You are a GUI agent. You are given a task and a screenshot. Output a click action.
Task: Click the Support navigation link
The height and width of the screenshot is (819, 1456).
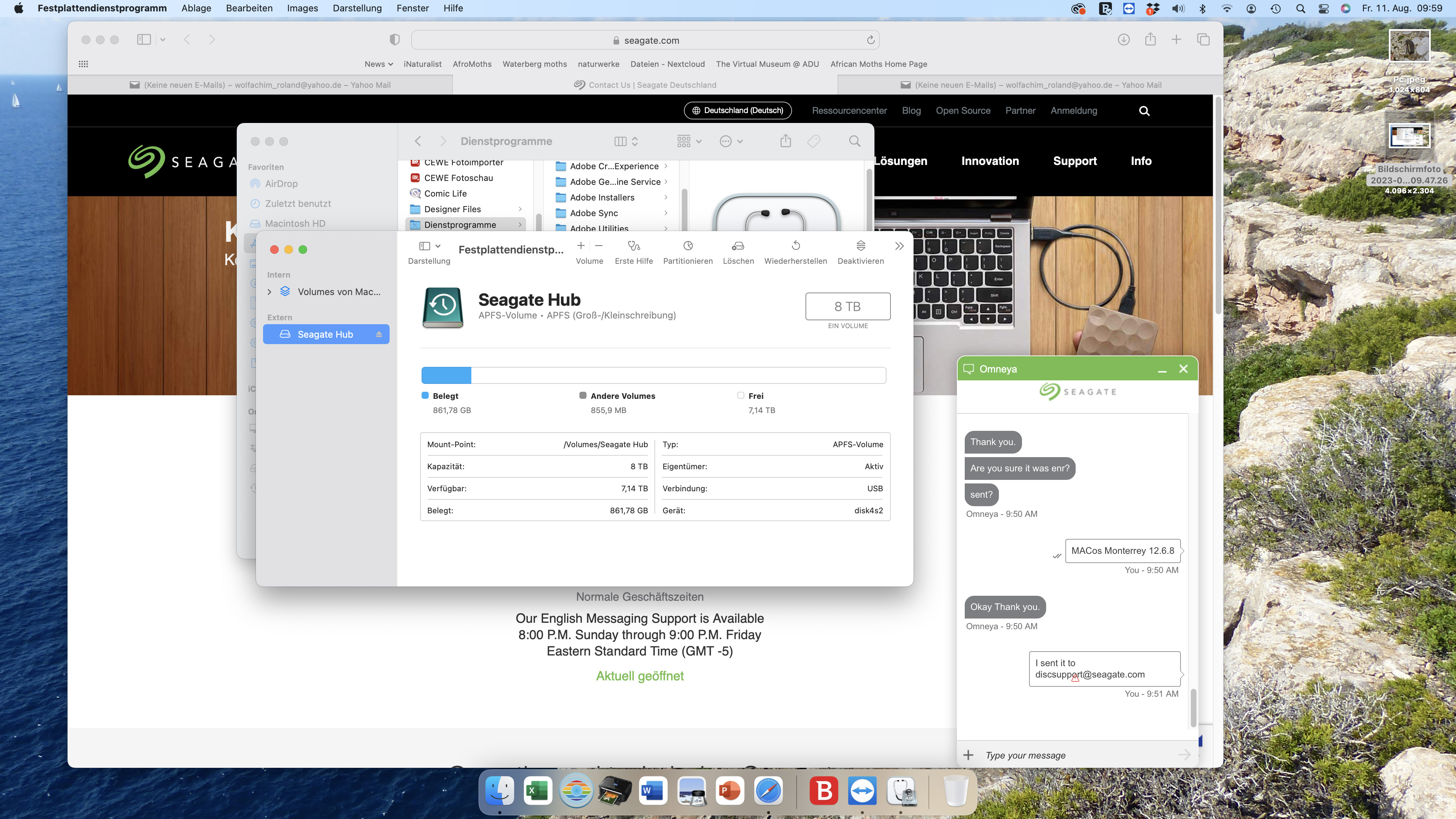(x=1075, y=161)
